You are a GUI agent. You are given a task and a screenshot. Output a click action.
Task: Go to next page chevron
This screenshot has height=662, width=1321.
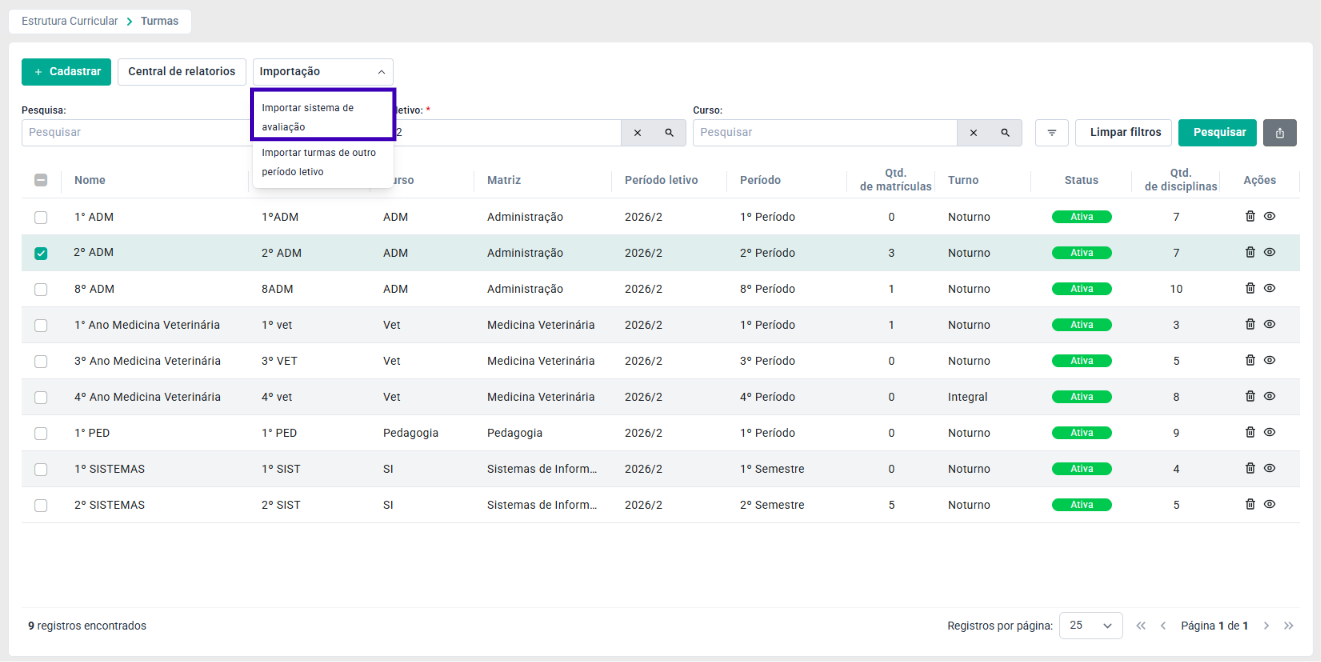tap(1266, 626)
